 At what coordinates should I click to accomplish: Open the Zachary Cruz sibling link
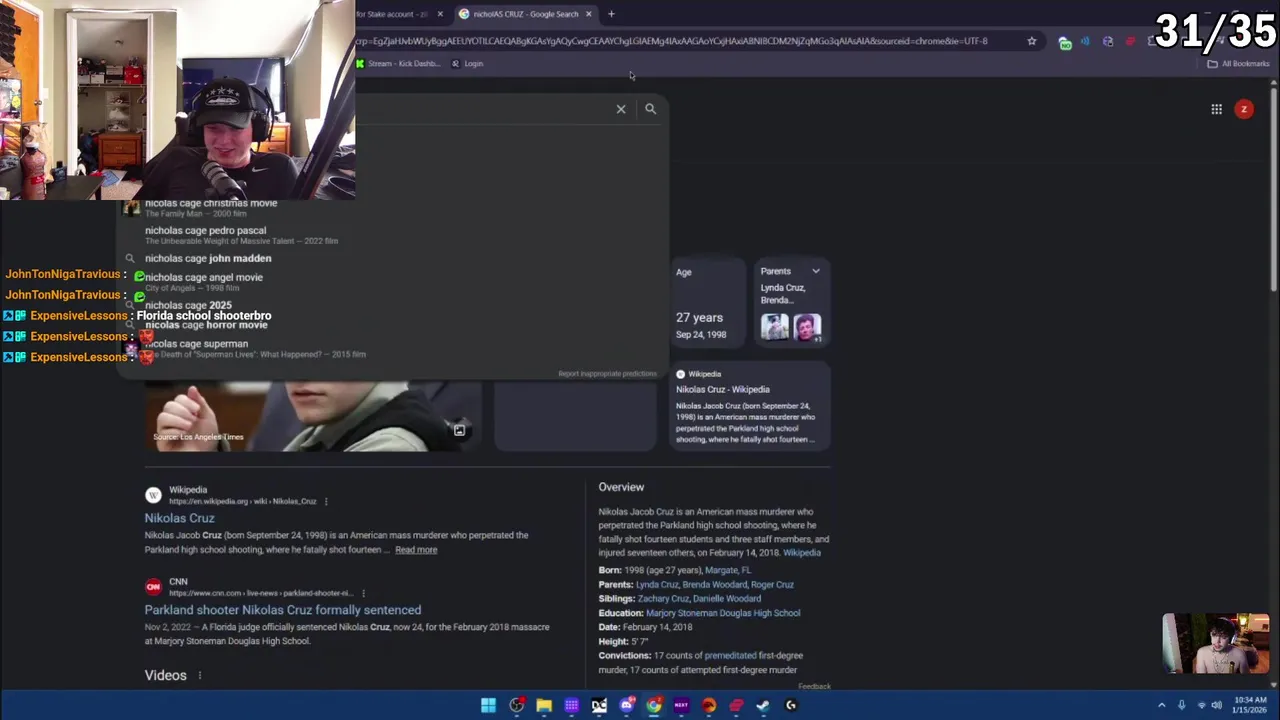pyautogui.click(x=663, y=599)
